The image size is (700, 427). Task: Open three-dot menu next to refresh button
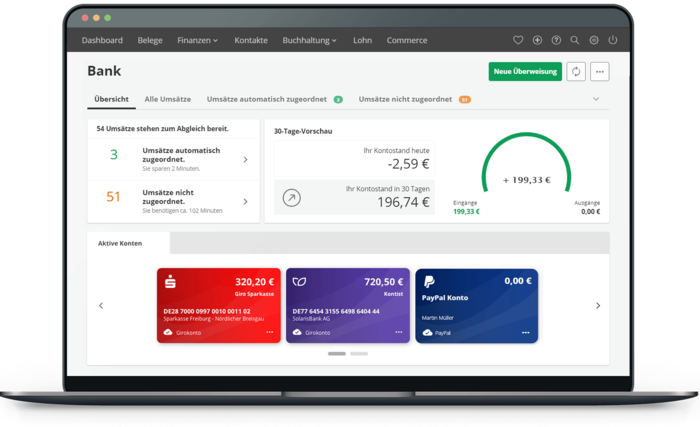(600, 71)
